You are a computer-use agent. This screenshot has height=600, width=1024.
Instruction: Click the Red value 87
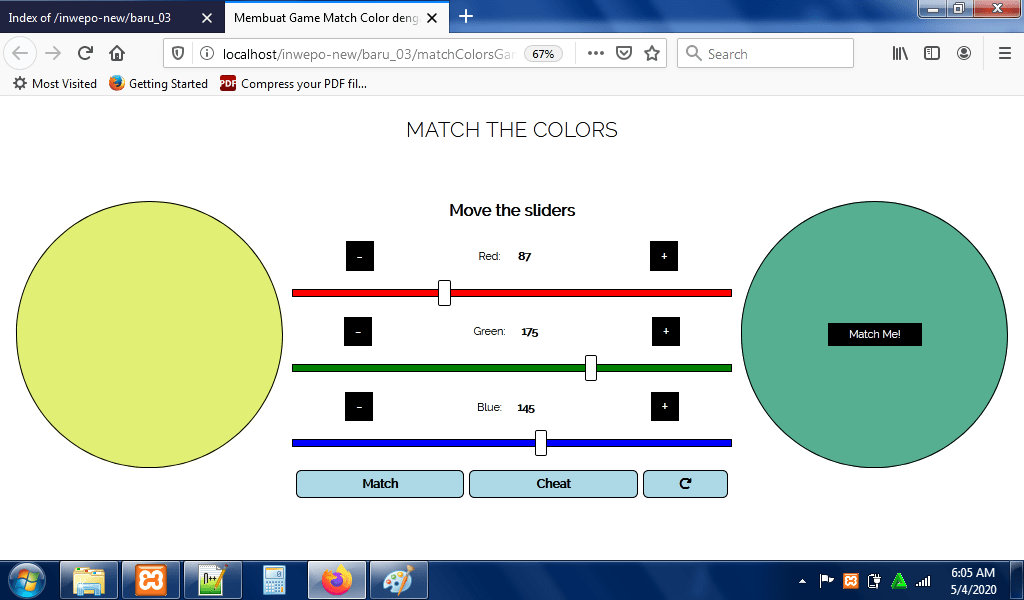[x=524, y=257]
